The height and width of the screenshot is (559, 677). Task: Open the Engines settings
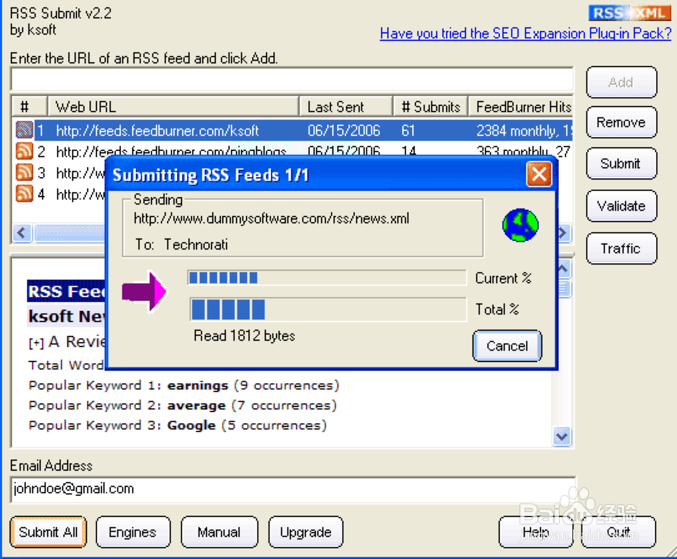point(133,532)
